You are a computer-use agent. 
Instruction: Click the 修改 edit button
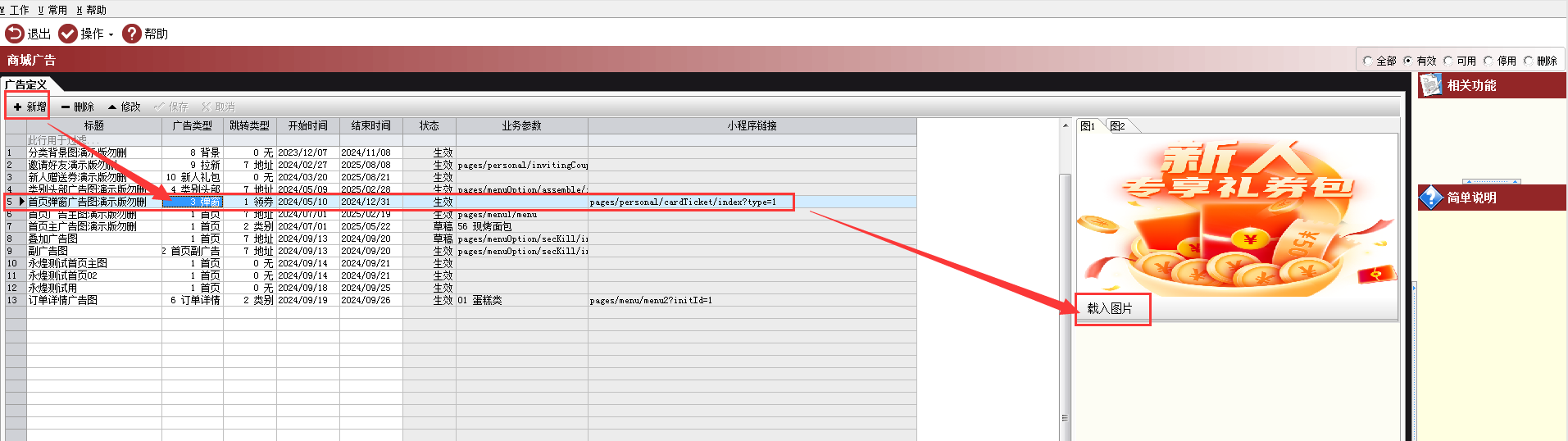pyautogui.click(x=124, y=107)
